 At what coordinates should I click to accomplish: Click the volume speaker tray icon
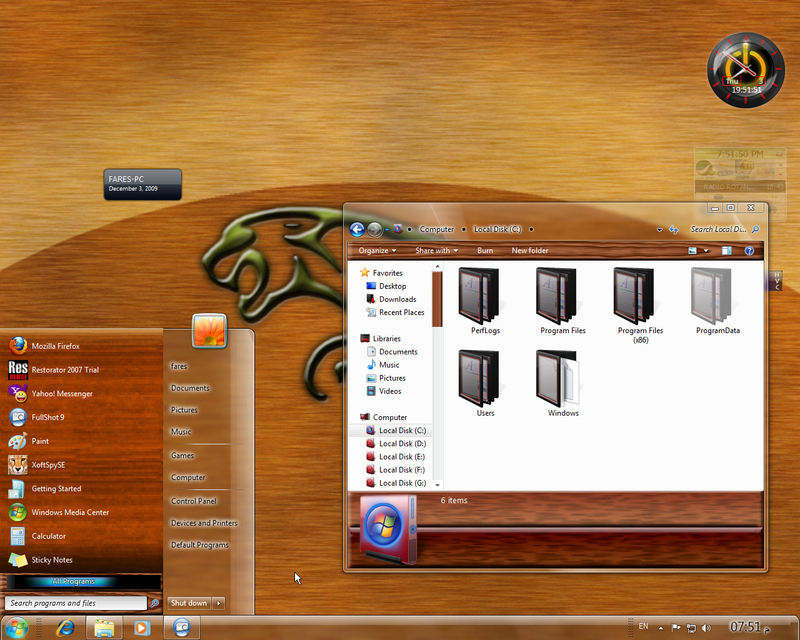coord(706,628)
